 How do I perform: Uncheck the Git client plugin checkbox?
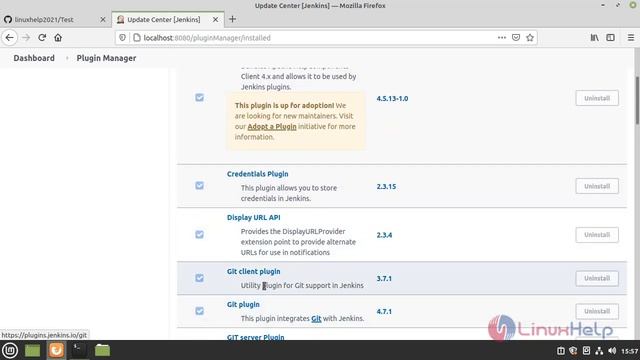199,278
